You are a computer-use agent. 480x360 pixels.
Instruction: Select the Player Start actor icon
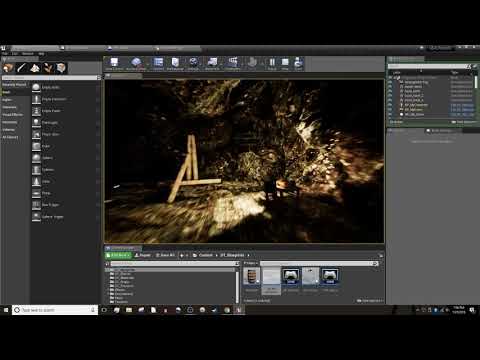(x=36, y=134)
